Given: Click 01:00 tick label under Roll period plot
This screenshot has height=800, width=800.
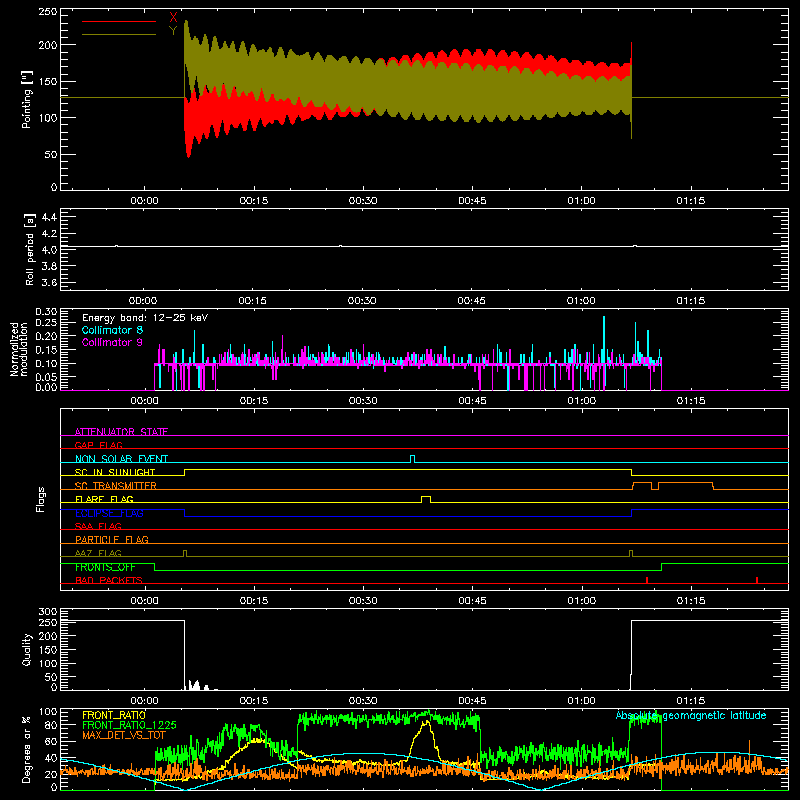Looking at the screenshot, I should click(581, 301).
